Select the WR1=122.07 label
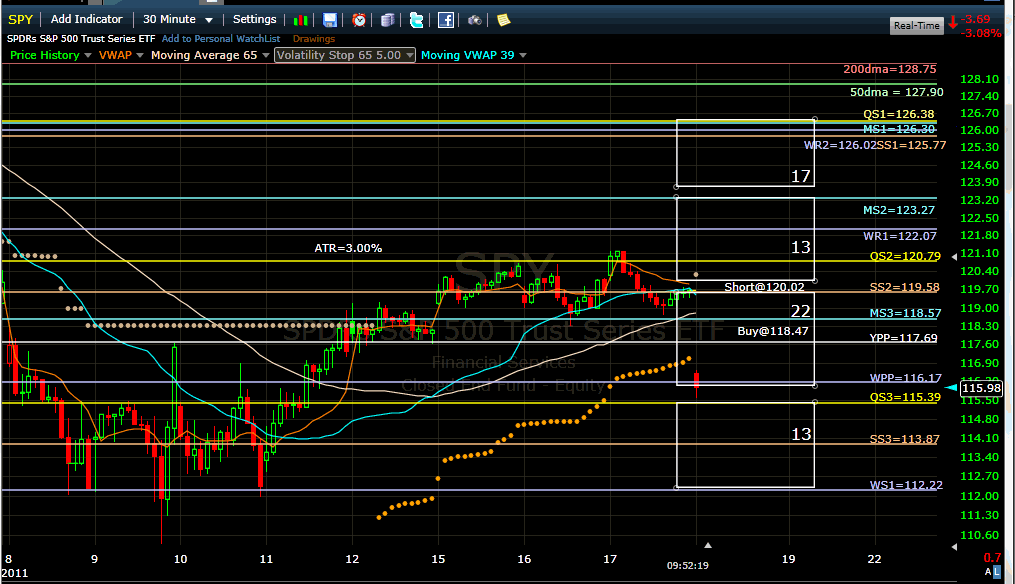 click(899, 236)
